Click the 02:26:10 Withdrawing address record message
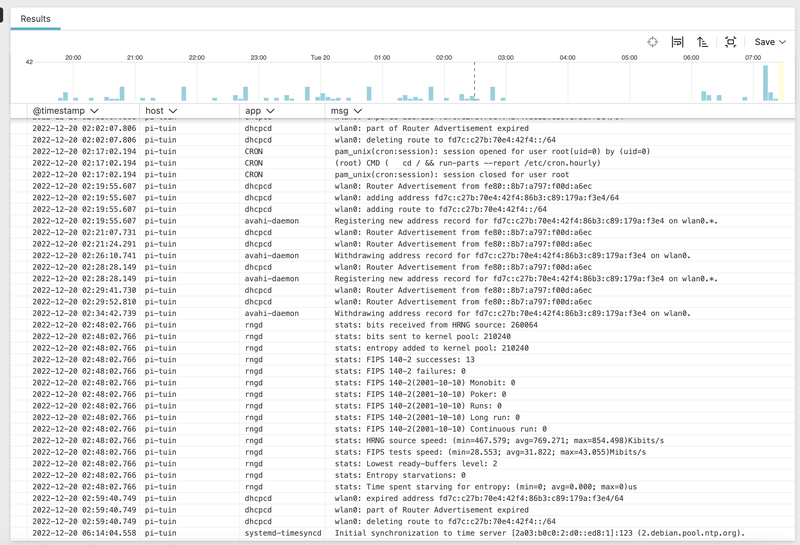800x545 pixels. coord(512,256)
